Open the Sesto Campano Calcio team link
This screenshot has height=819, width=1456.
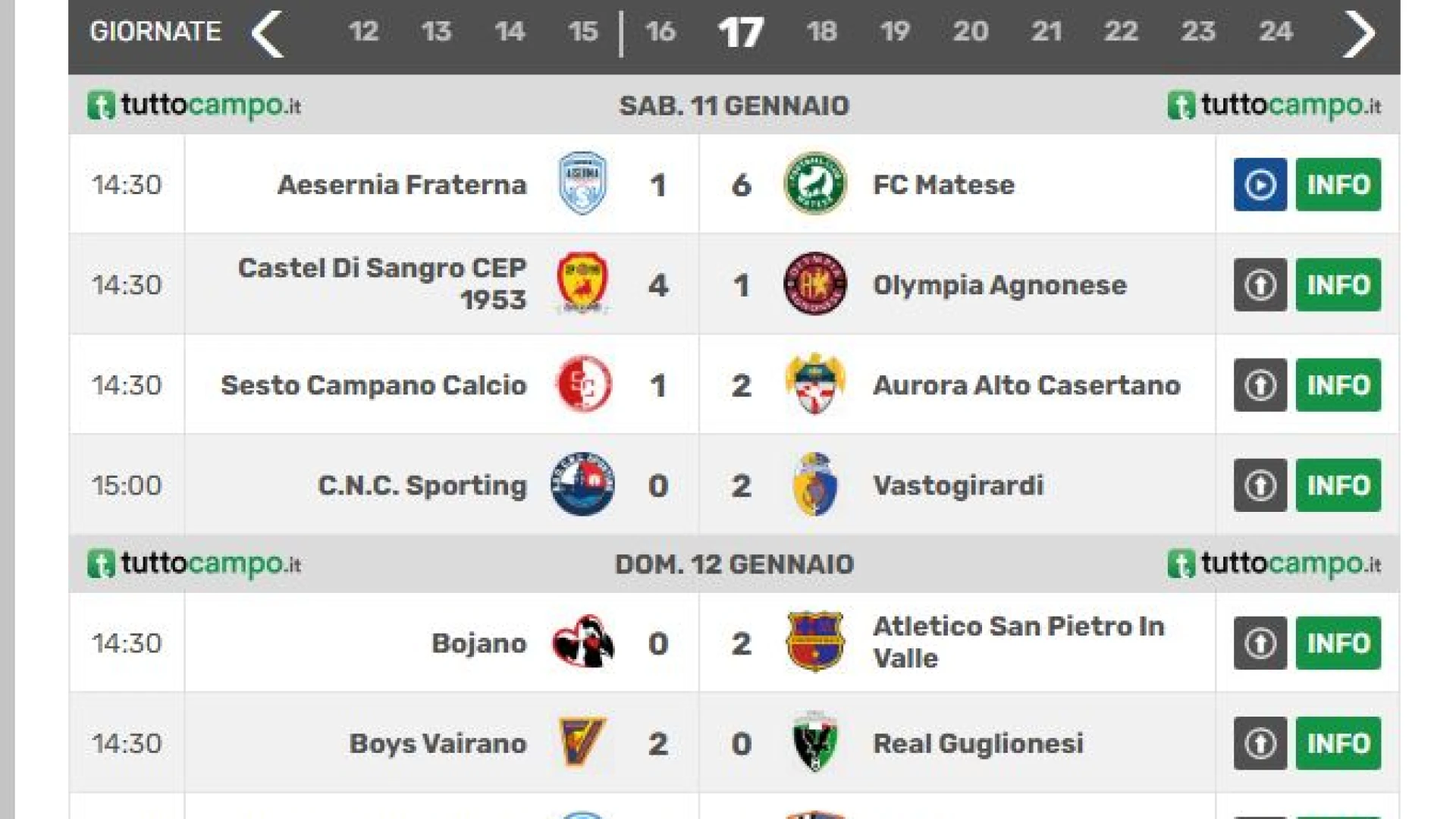tap(373, 385)
